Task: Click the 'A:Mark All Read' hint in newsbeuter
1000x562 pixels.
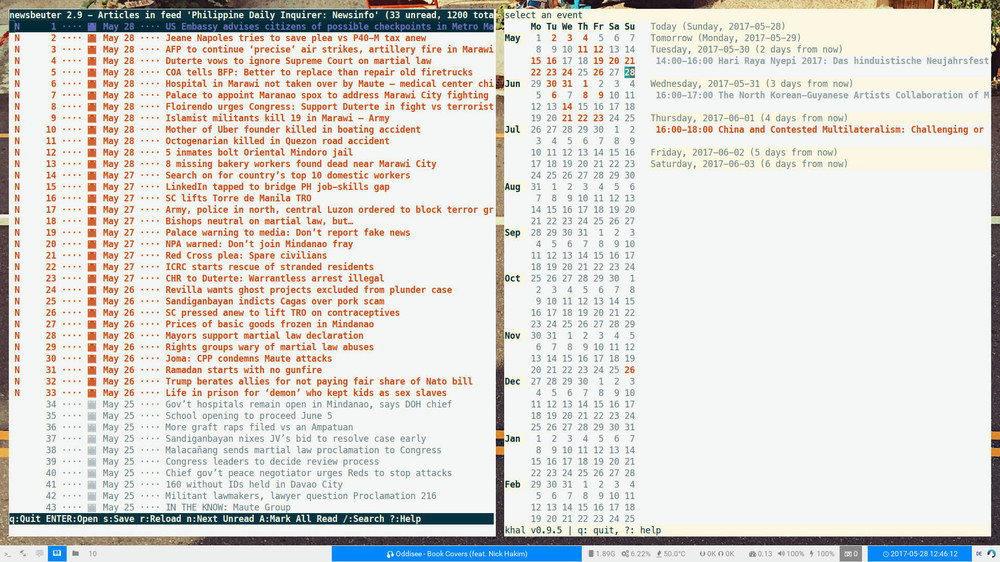Action: pyautogui.click(x=284, y=519)
